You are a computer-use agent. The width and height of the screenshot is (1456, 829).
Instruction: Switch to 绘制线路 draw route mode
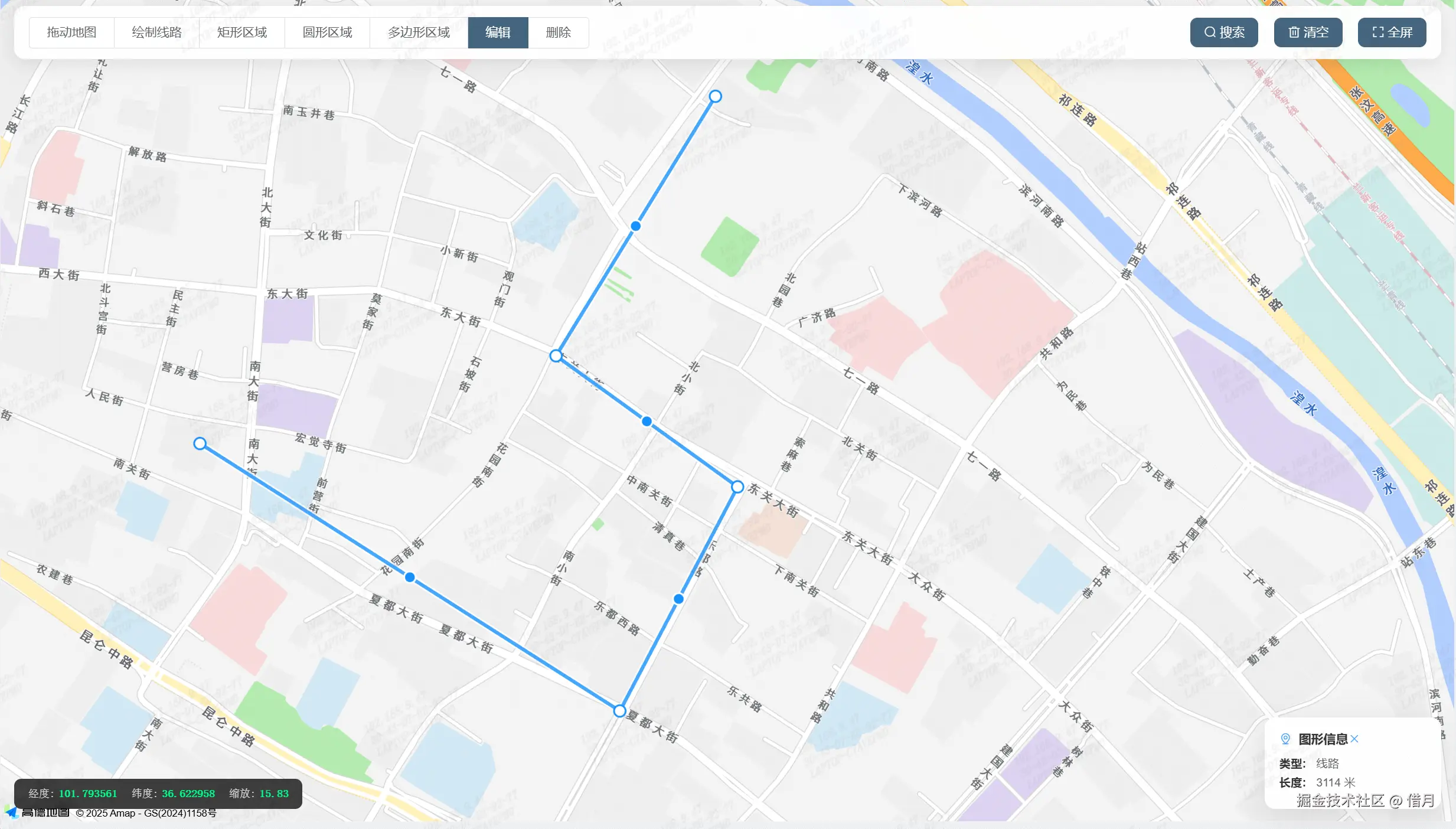[156, 32]
